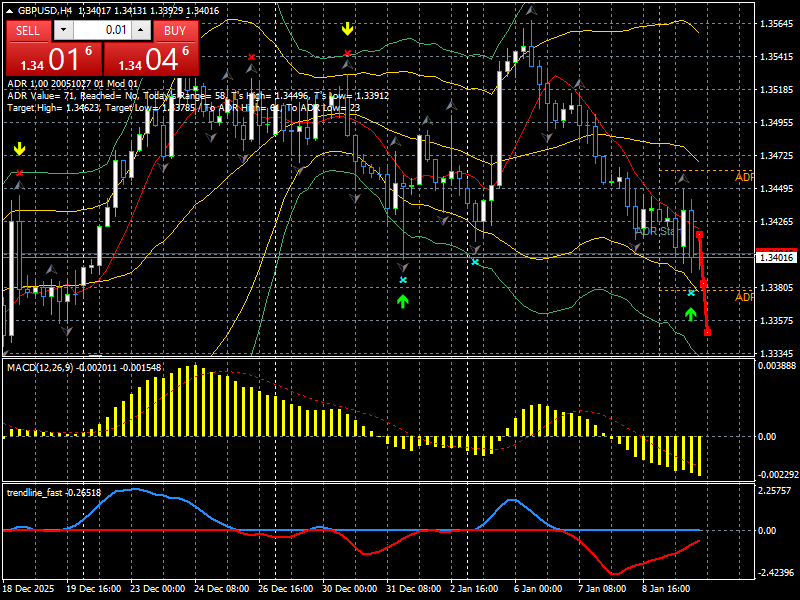The height and width of the screenshot is (600, 800).
Task: Click the Target High= 1.34623 info line
Action: pos(184,108)
